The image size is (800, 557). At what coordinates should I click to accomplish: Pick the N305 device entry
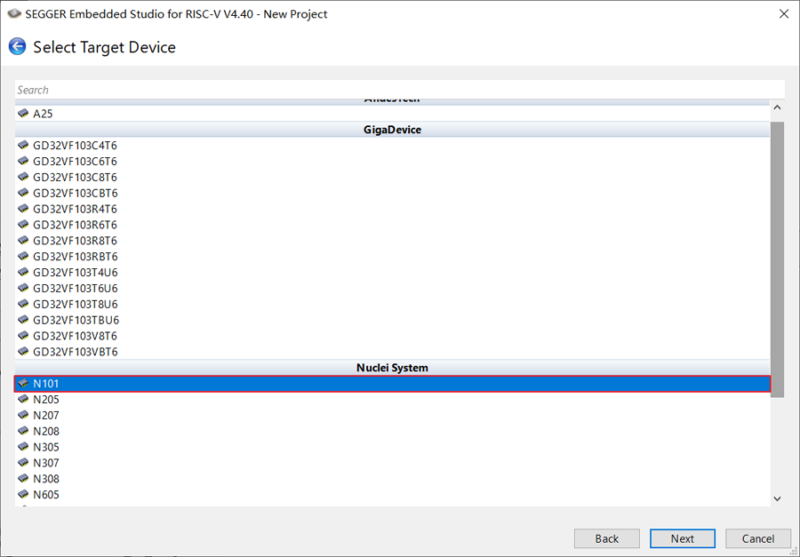46,447
